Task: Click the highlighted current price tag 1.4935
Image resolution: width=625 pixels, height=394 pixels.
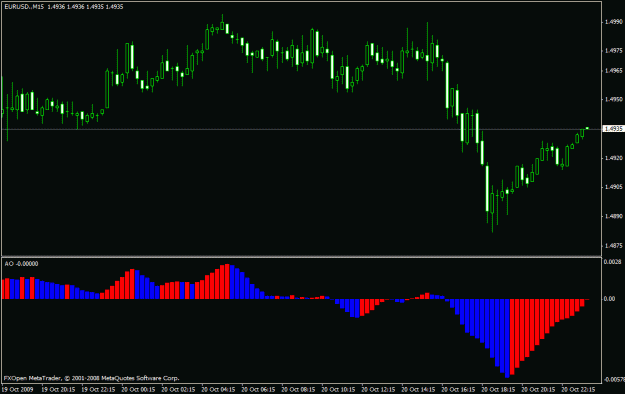Action: [x=613, y=129]
